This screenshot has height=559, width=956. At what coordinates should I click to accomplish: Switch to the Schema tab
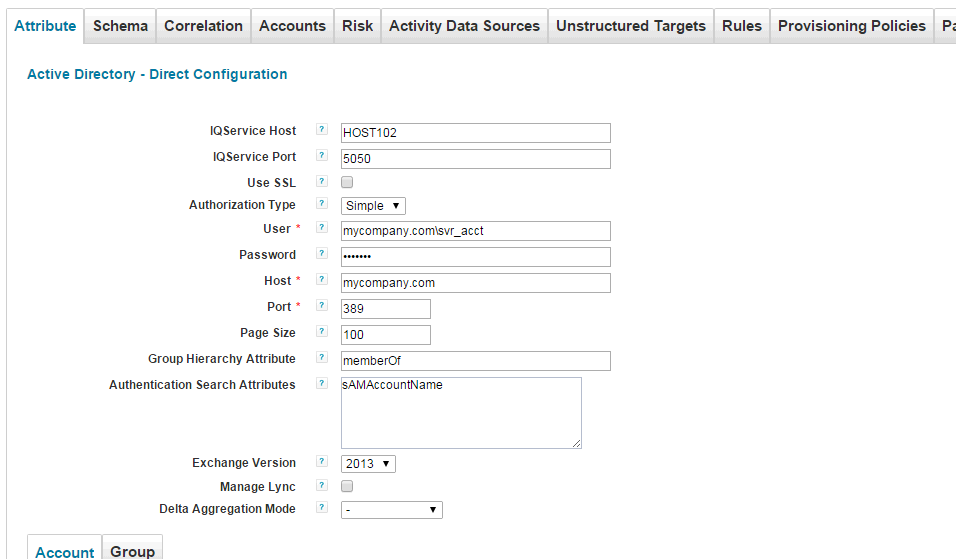pos(120,26)
